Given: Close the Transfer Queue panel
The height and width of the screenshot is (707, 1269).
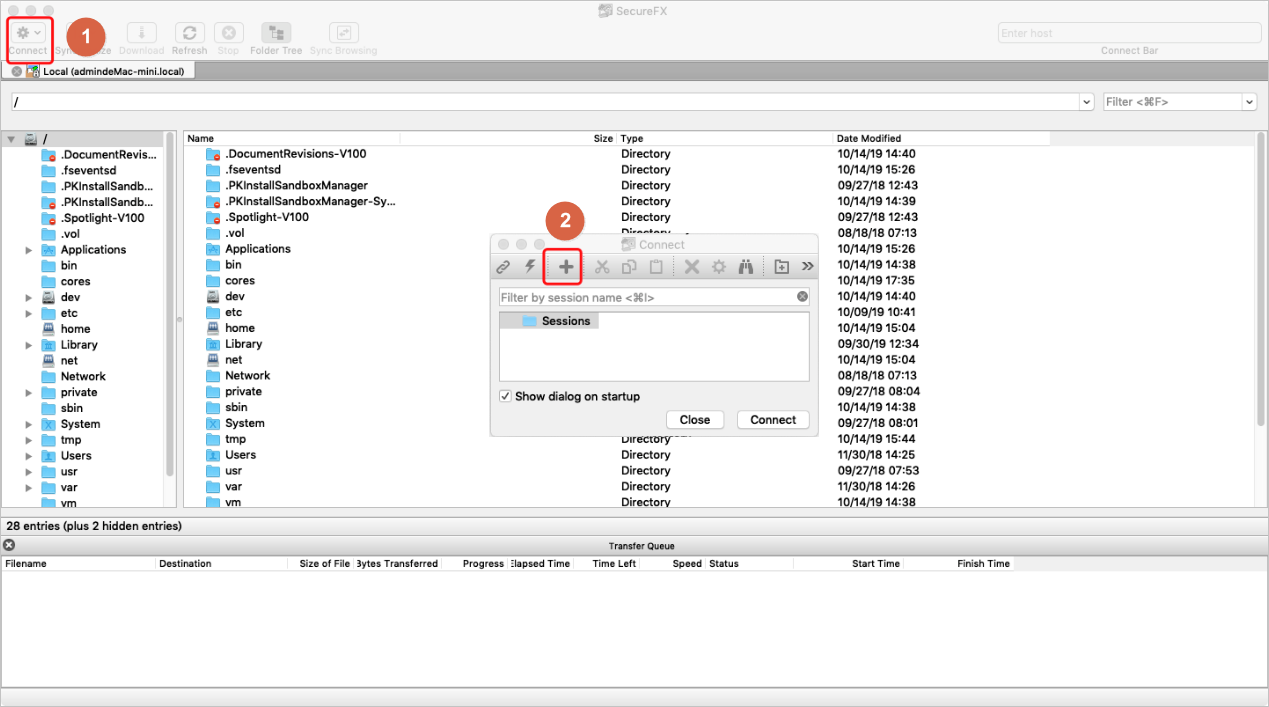Looking at the screenshot, I should [9, 545].
